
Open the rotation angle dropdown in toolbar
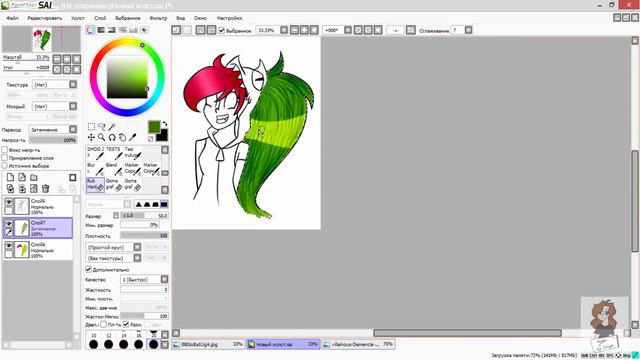pos(348,30)
